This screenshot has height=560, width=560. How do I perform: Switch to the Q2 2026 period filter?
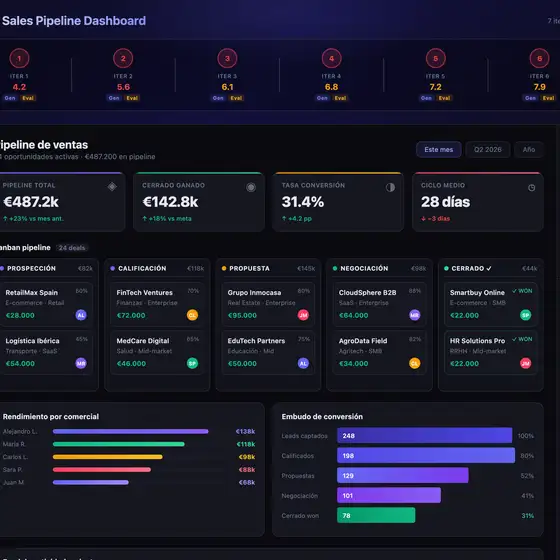click(x=488, y=150)
